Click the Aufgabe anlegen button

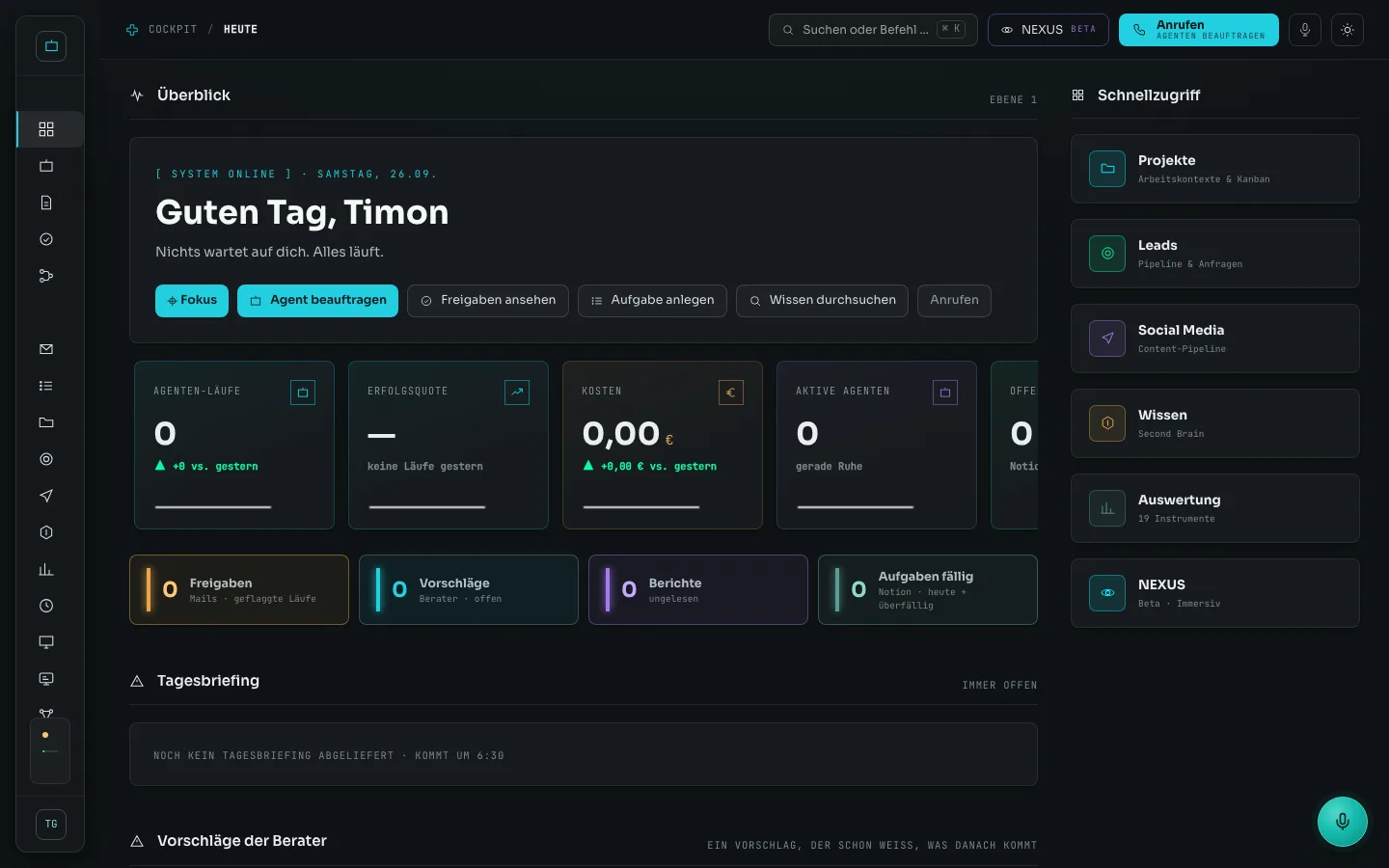pyautogui.click(x=652, y=301)
